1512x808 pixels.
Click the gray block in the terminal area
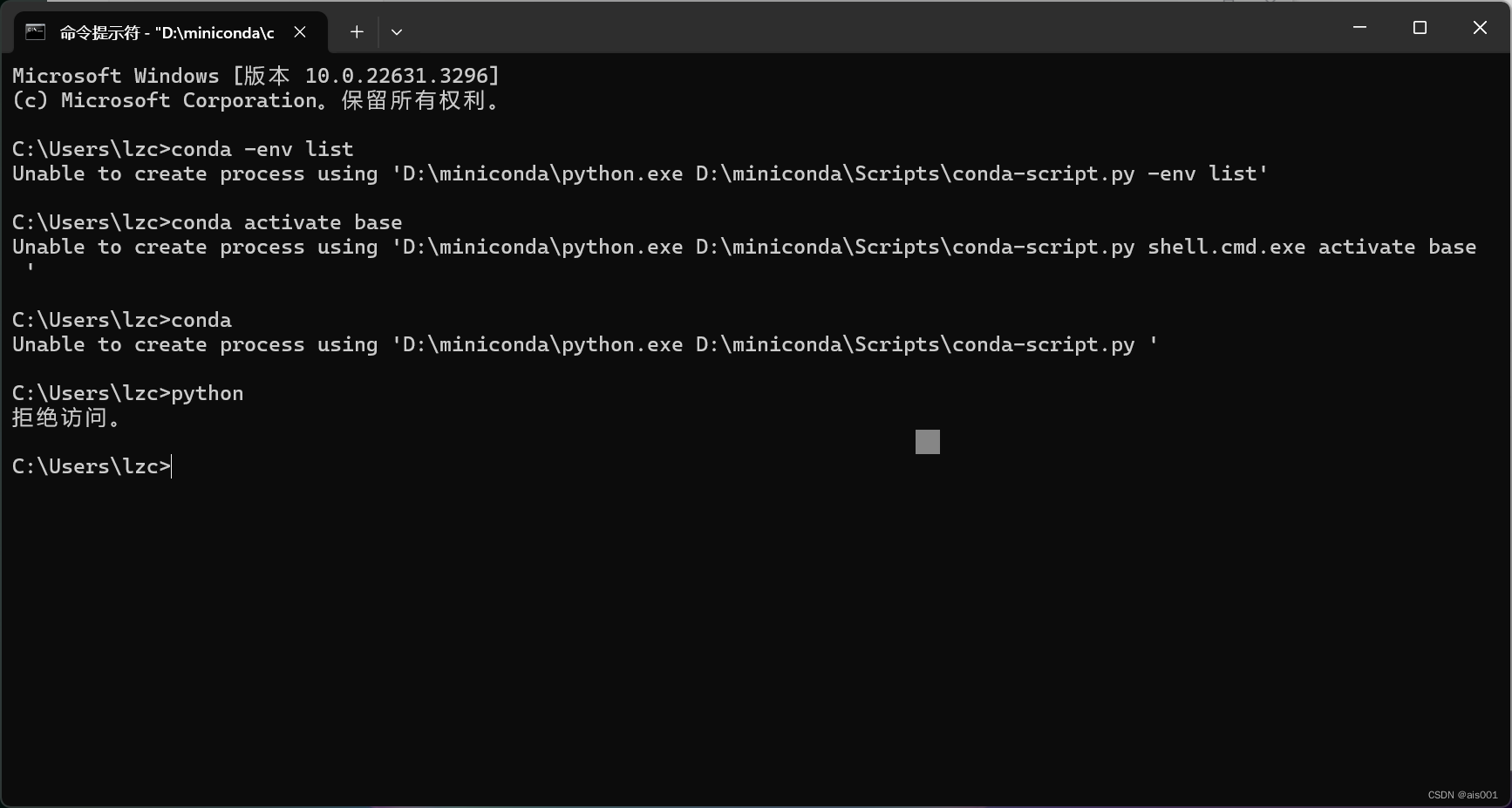click(927, 442)
